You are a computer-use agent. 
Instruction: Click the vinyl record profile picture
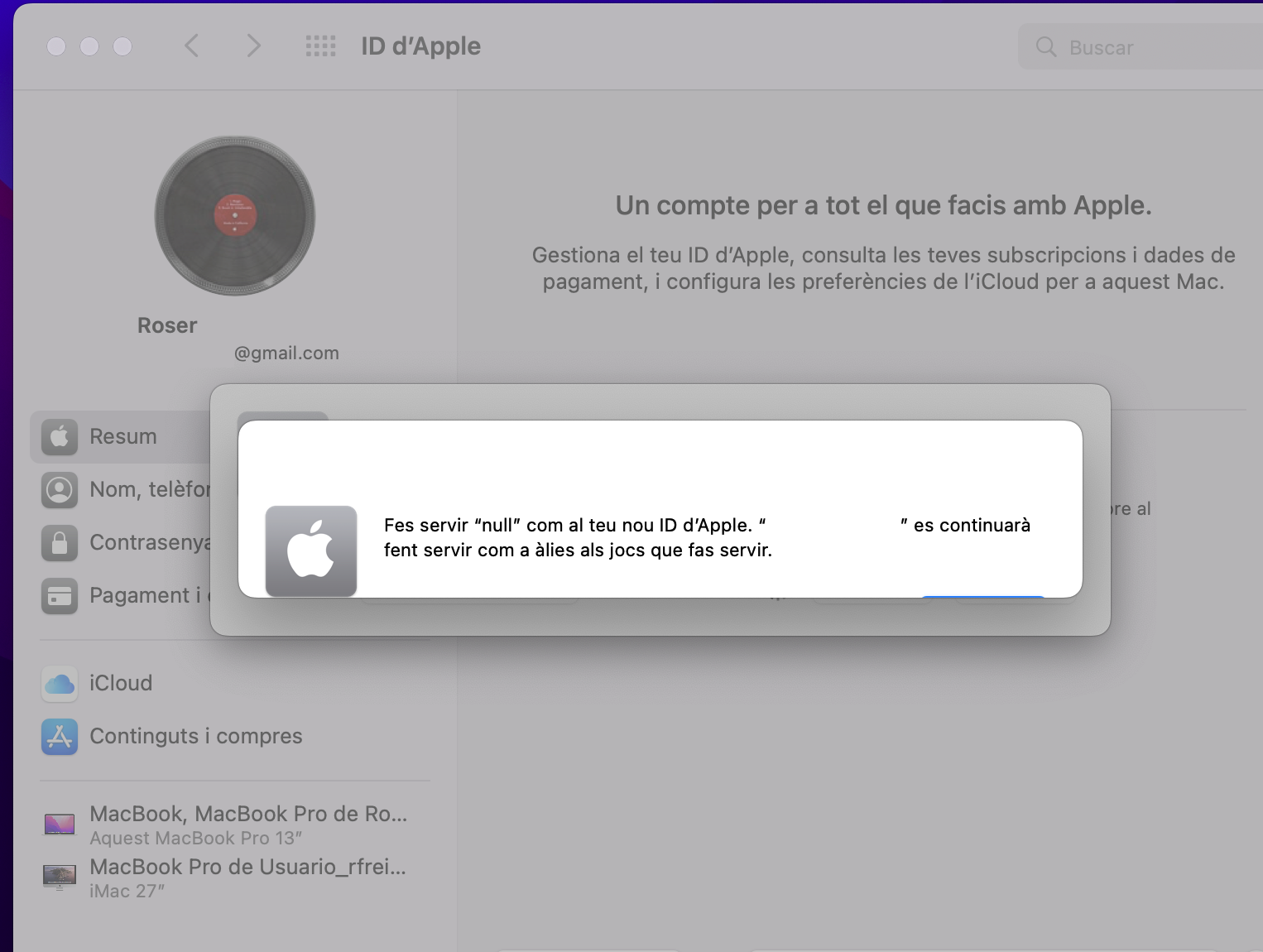point(235,216)
